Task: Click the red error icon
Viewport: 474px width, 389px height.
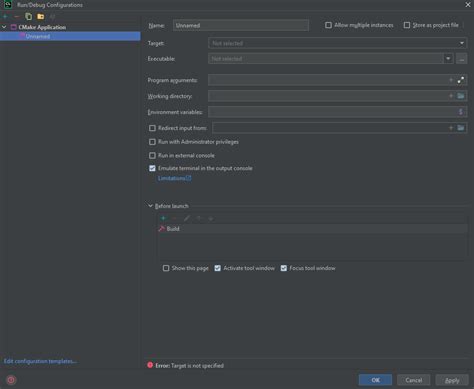Action: (x=150, y=365)
